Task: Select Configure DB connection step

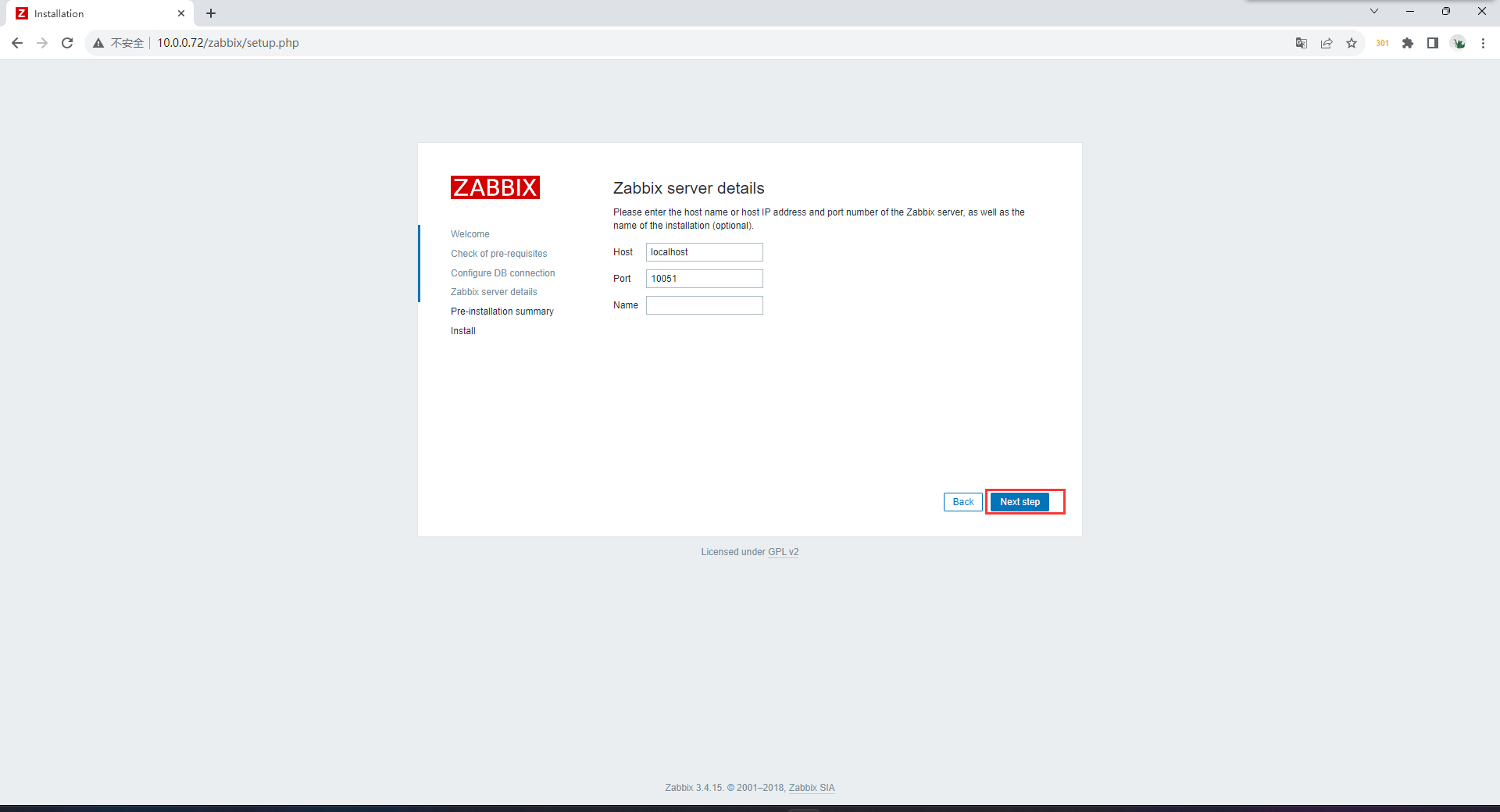Action: coord(503,273)
